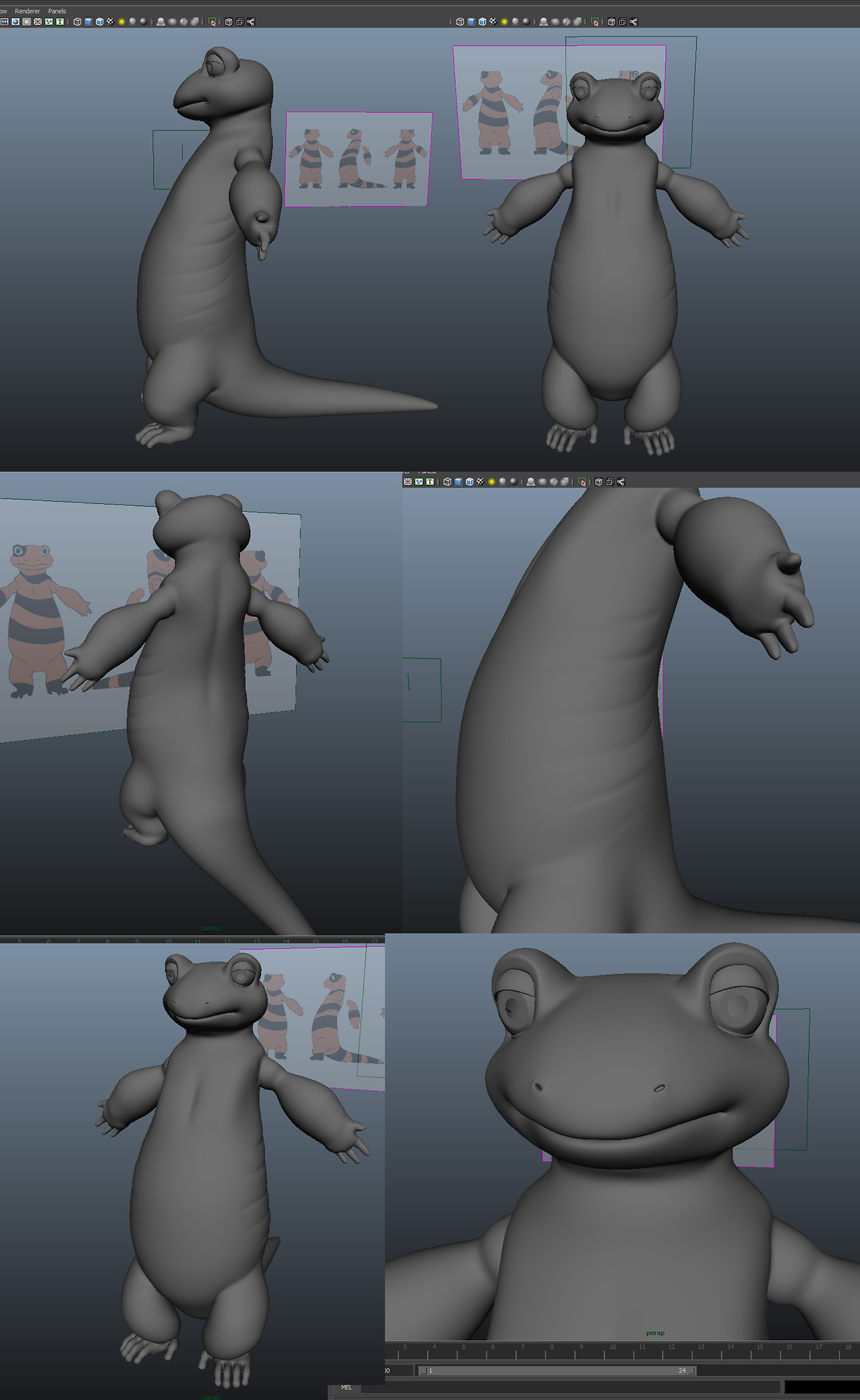Select wireframe display in top-right viewport toolbar
The height and width of the screenshot is (1400, 860).
(460, 22)
